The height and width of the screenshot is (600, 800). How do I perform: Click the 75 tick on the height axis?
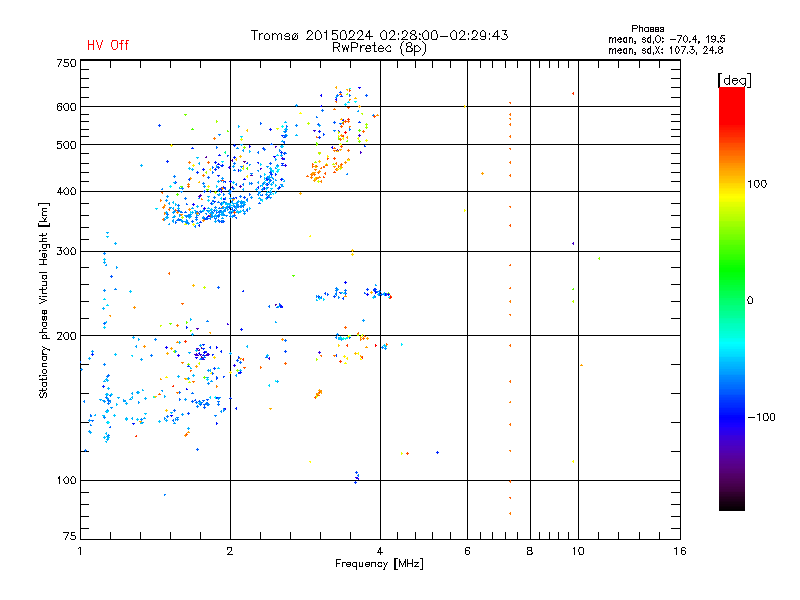point(69,538)
